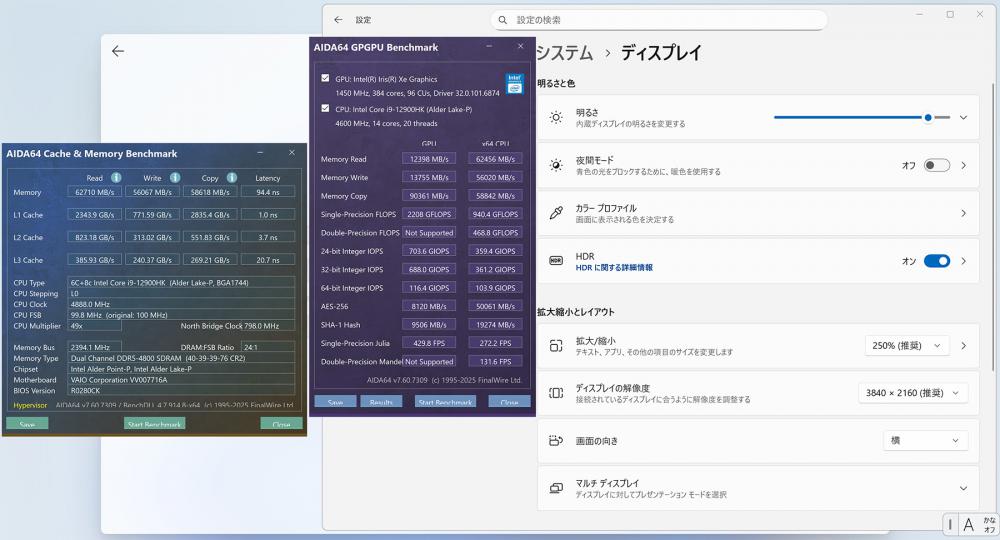Uncheck the GPU Intel Iris Xe Graphics checkbox
Viewport: 1000px width, 540px height.
(x=325, y=78)
